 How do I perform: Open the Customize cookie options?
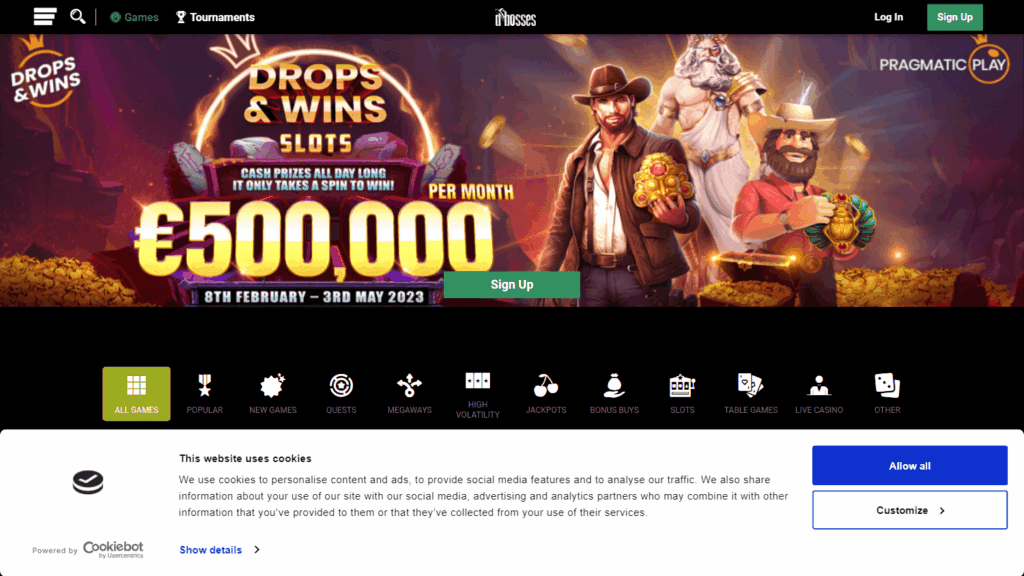[x=910, y=510]
